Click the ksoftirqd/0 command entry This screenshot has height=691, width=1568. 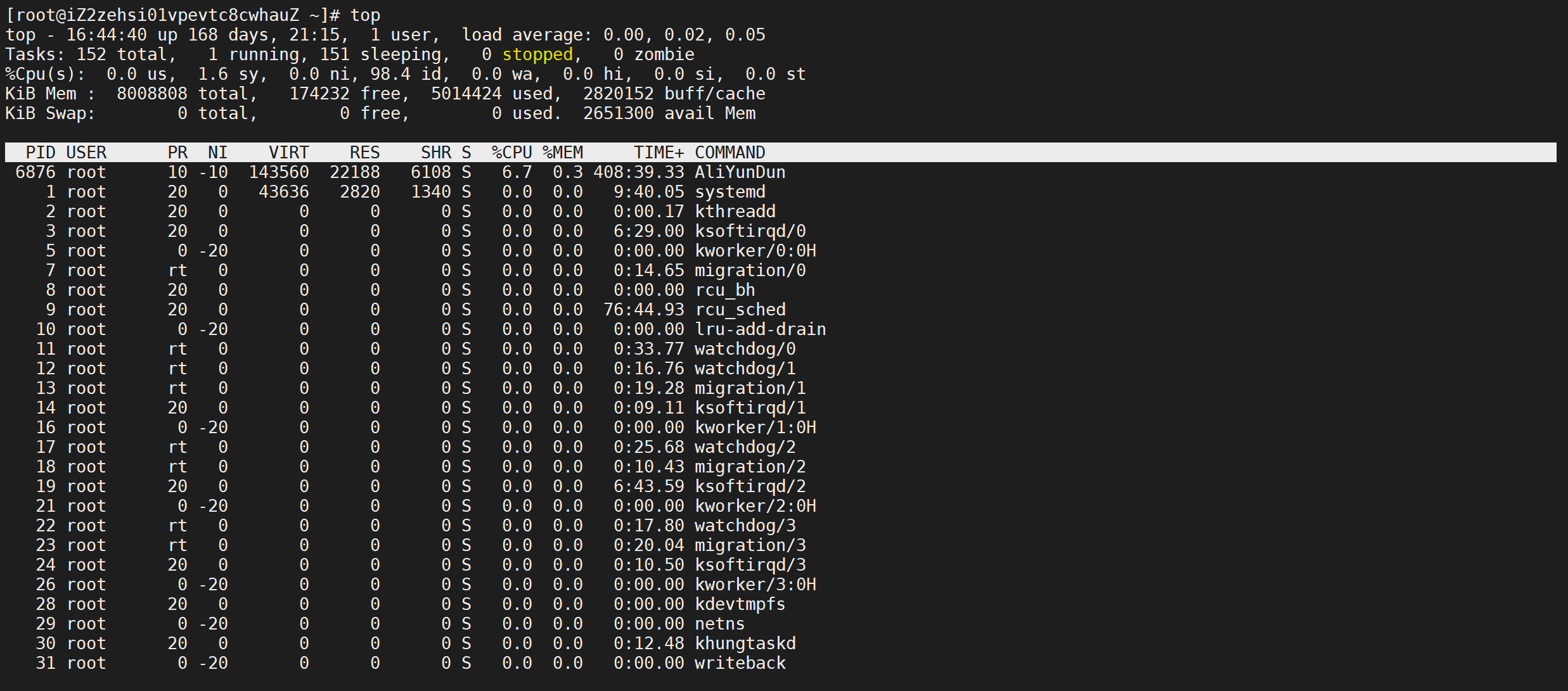pos(750,231)
